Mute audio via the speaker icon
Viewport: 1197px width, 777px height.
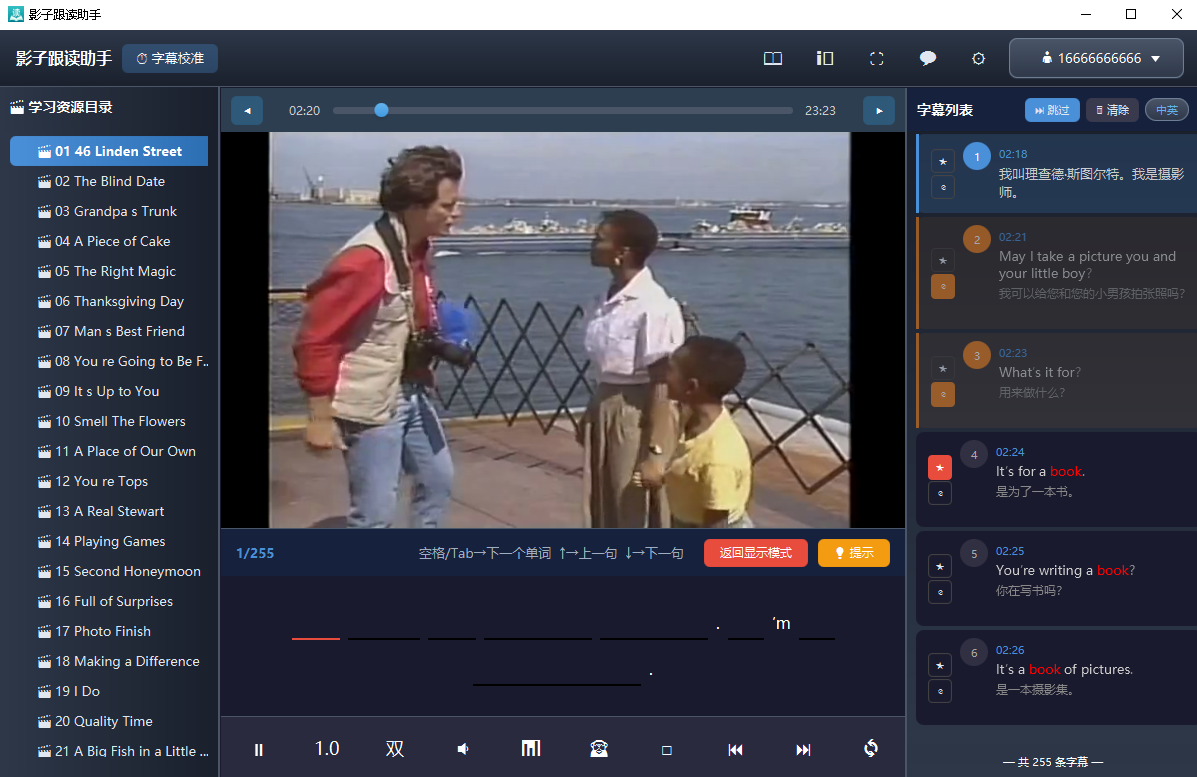tap(463, 750)
